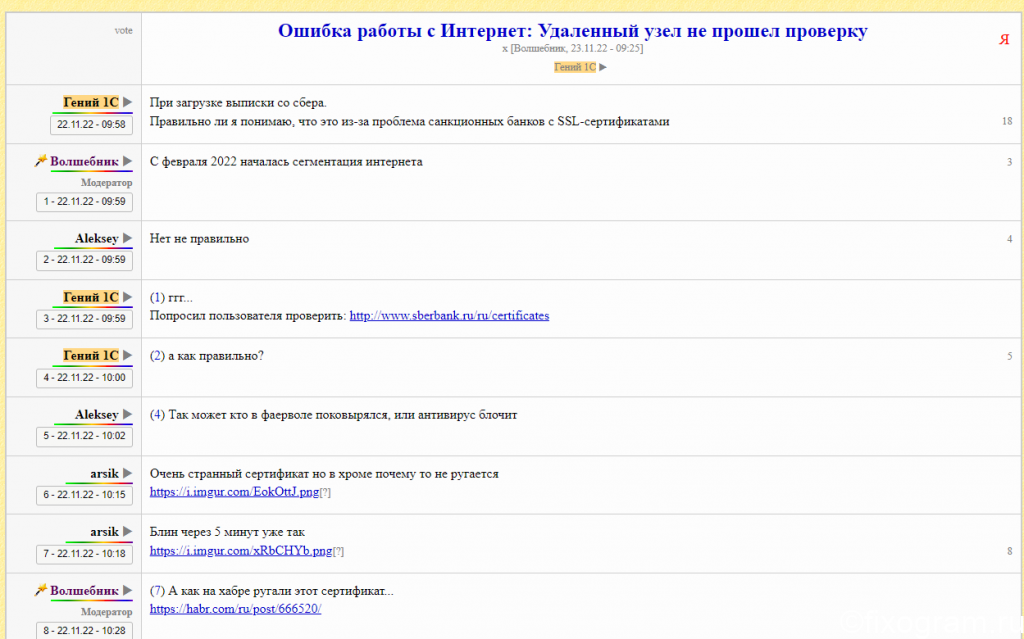Expand the arrow beside arsik in post 7
This screenshot has width=1024, height=639.
coord(127,531)
